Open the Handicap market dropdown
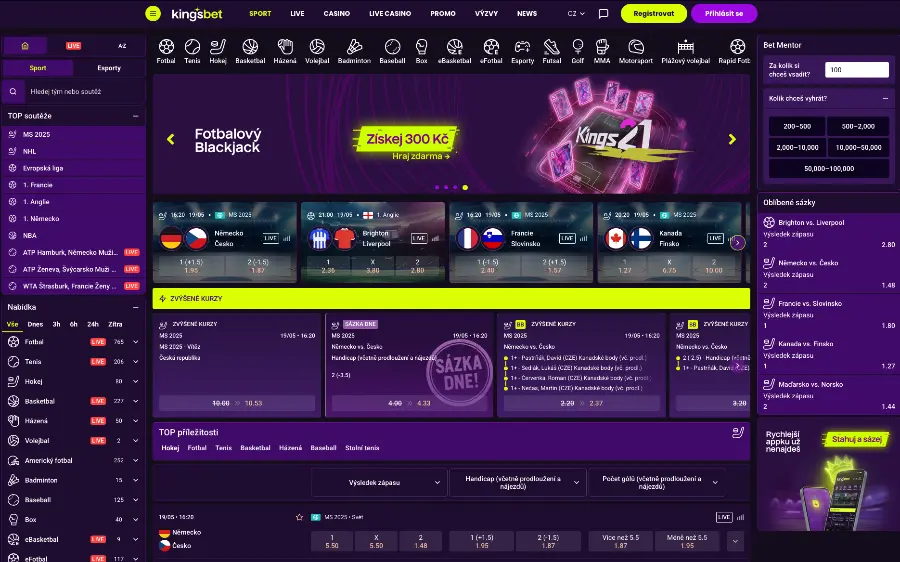The image size is (900, 562). (517, 482)
